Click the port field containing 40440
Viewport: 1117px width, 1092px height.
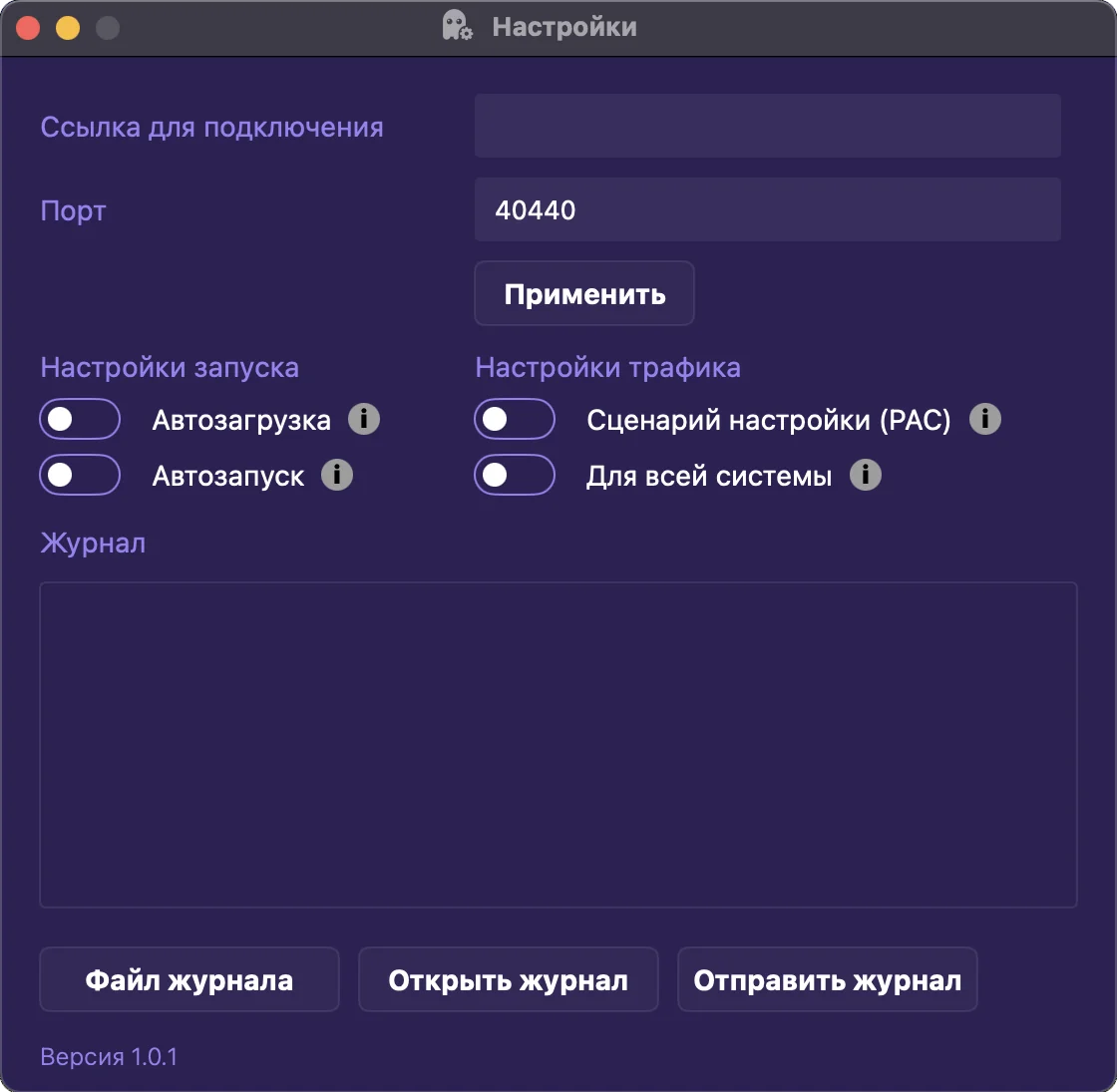pos(767,210)
